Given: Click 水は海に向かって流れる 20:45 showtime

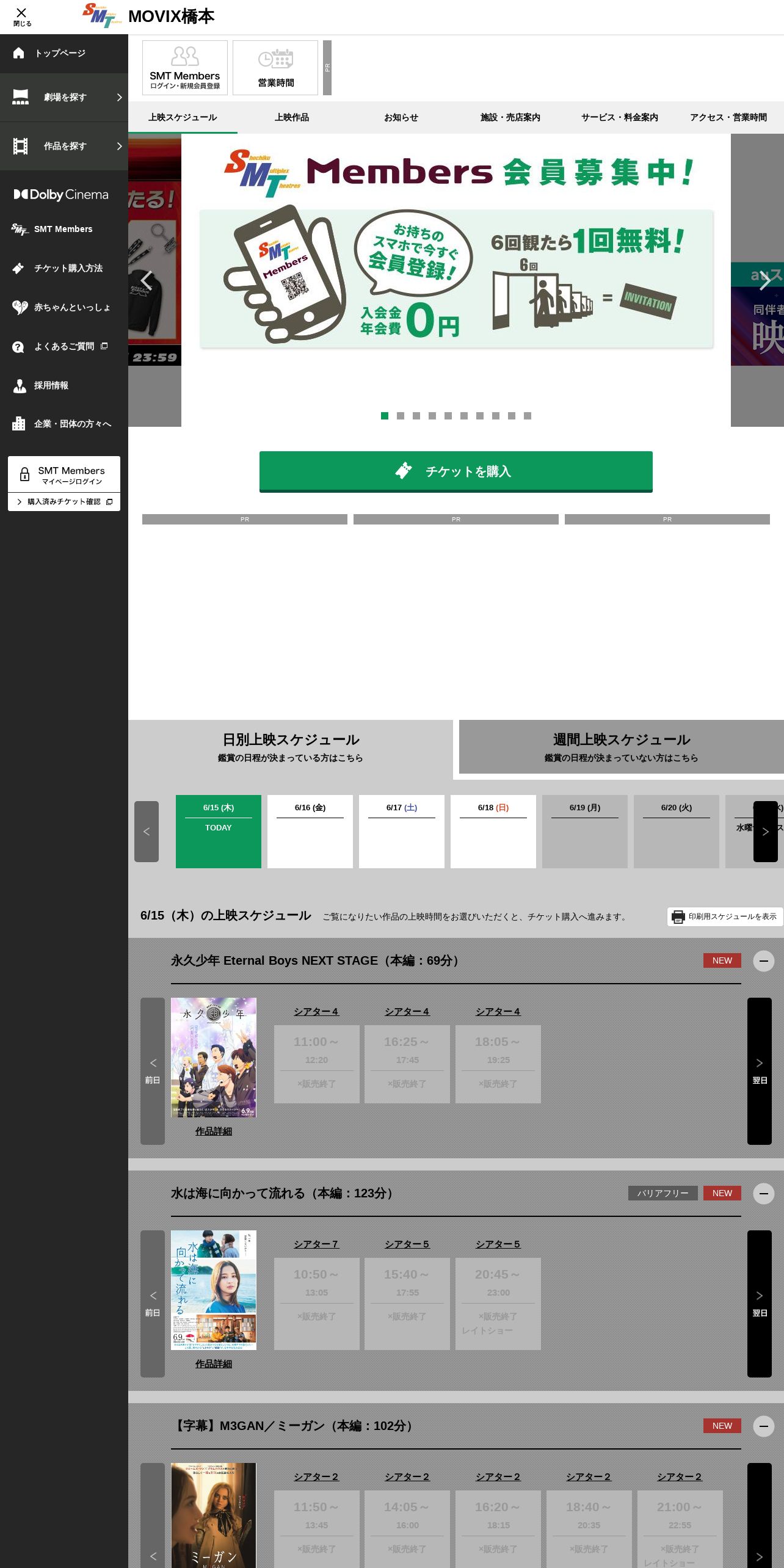Looking at the screenshot, I should tap(498, 1304).
